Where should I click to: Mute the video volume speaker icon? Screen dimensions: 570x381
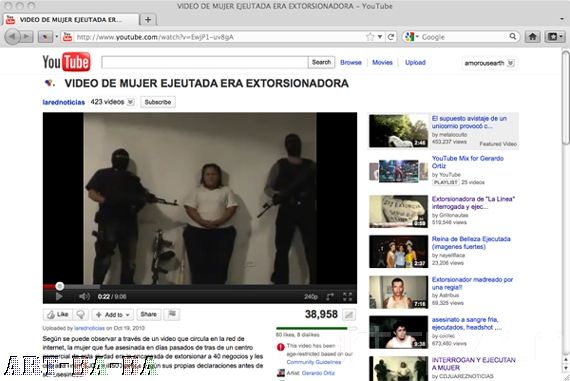pyautogui.click(x=84, y=297)
